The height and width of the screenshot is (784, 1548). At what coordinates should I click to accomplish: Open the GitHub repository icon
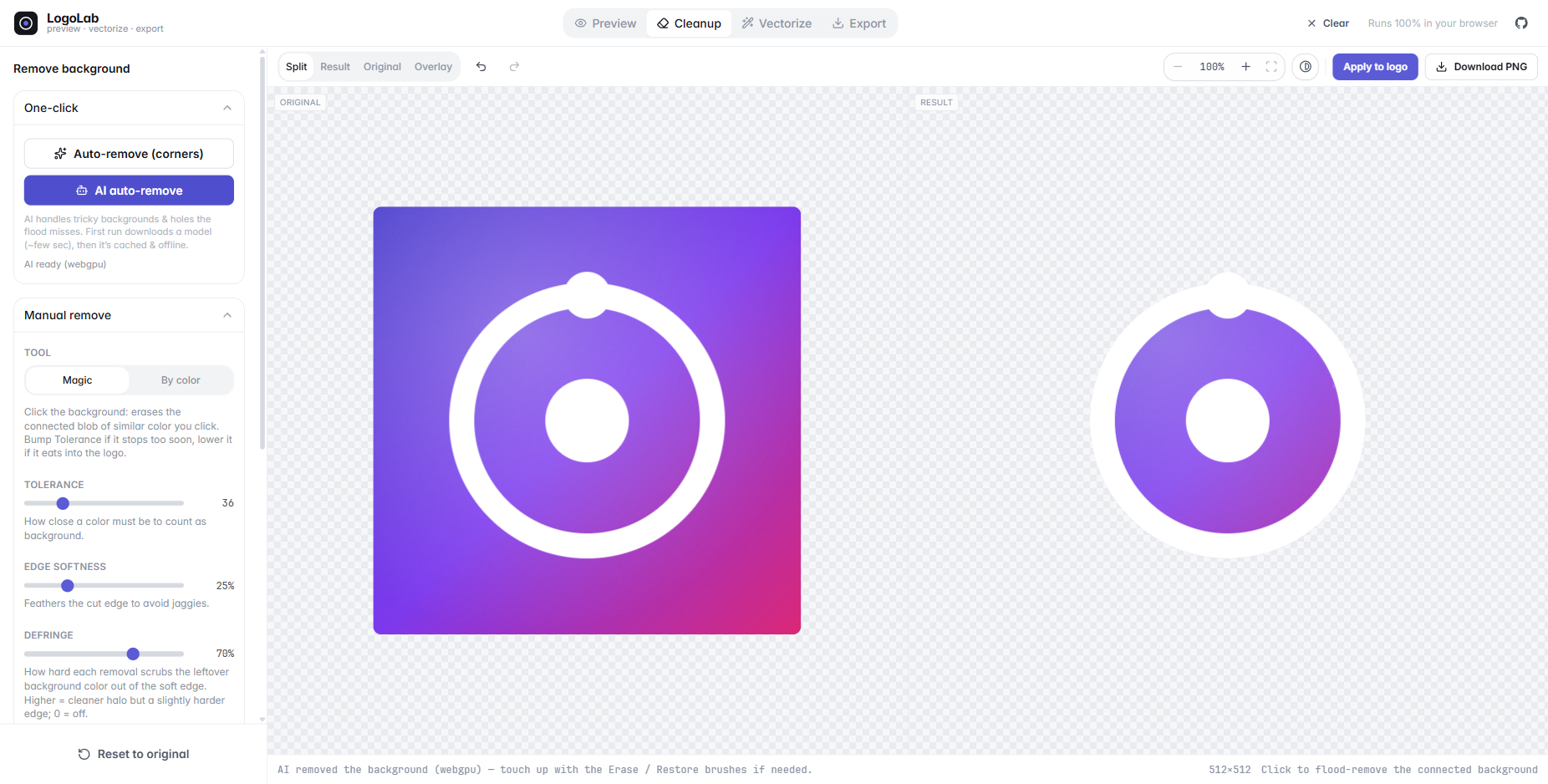click(1521, 23)
